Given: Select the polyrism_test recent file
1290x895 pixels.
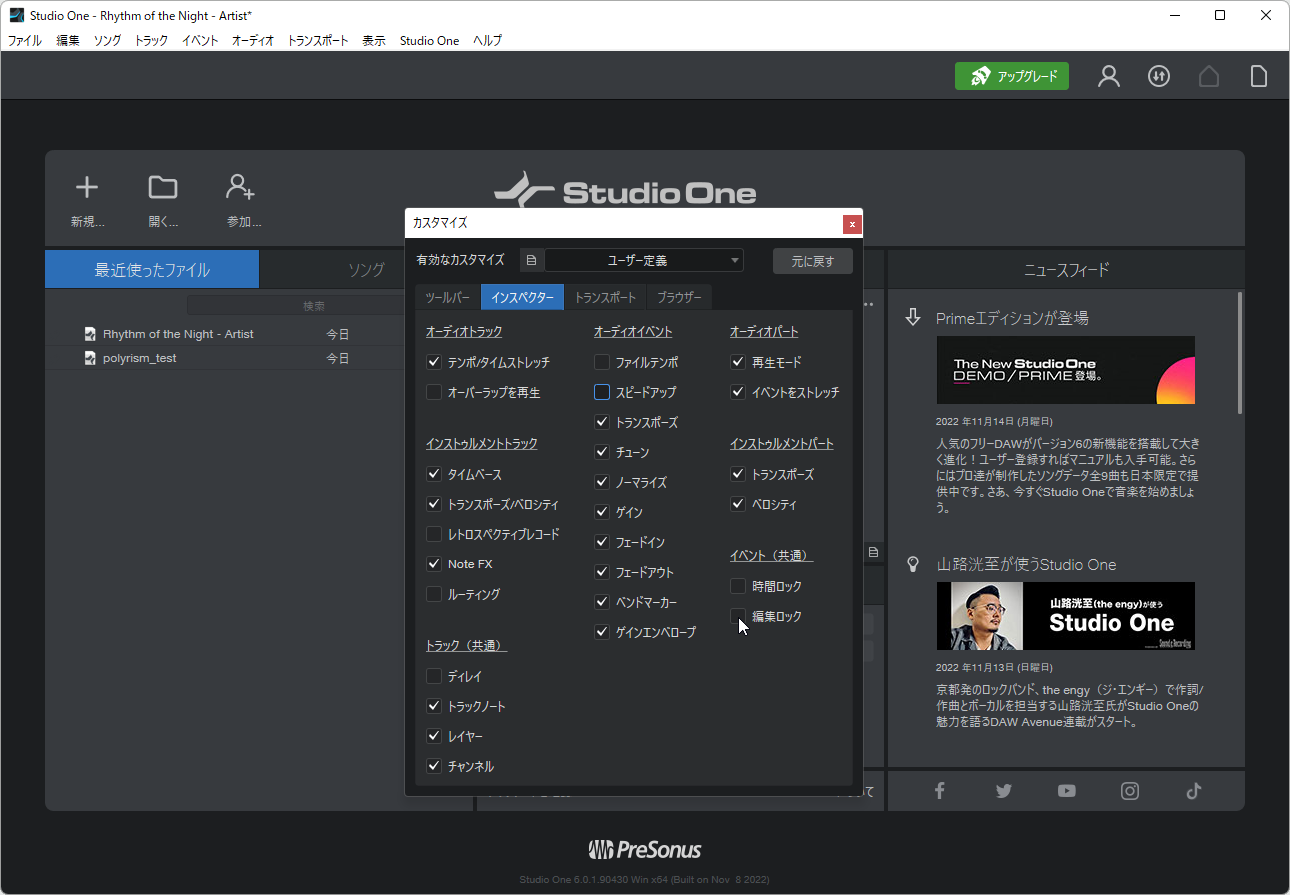Looking at the screenshot, I should pos(151,357).
